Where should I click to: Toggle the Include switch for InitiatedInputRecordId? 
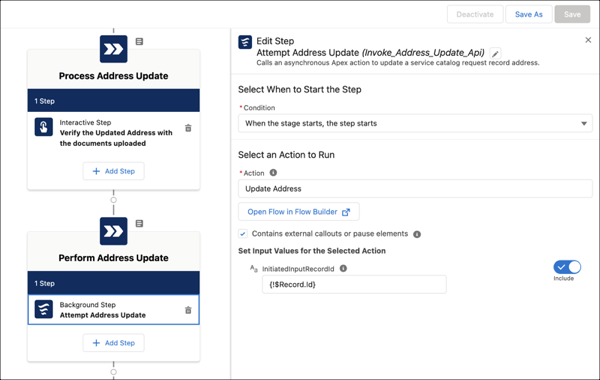(567, 267)
